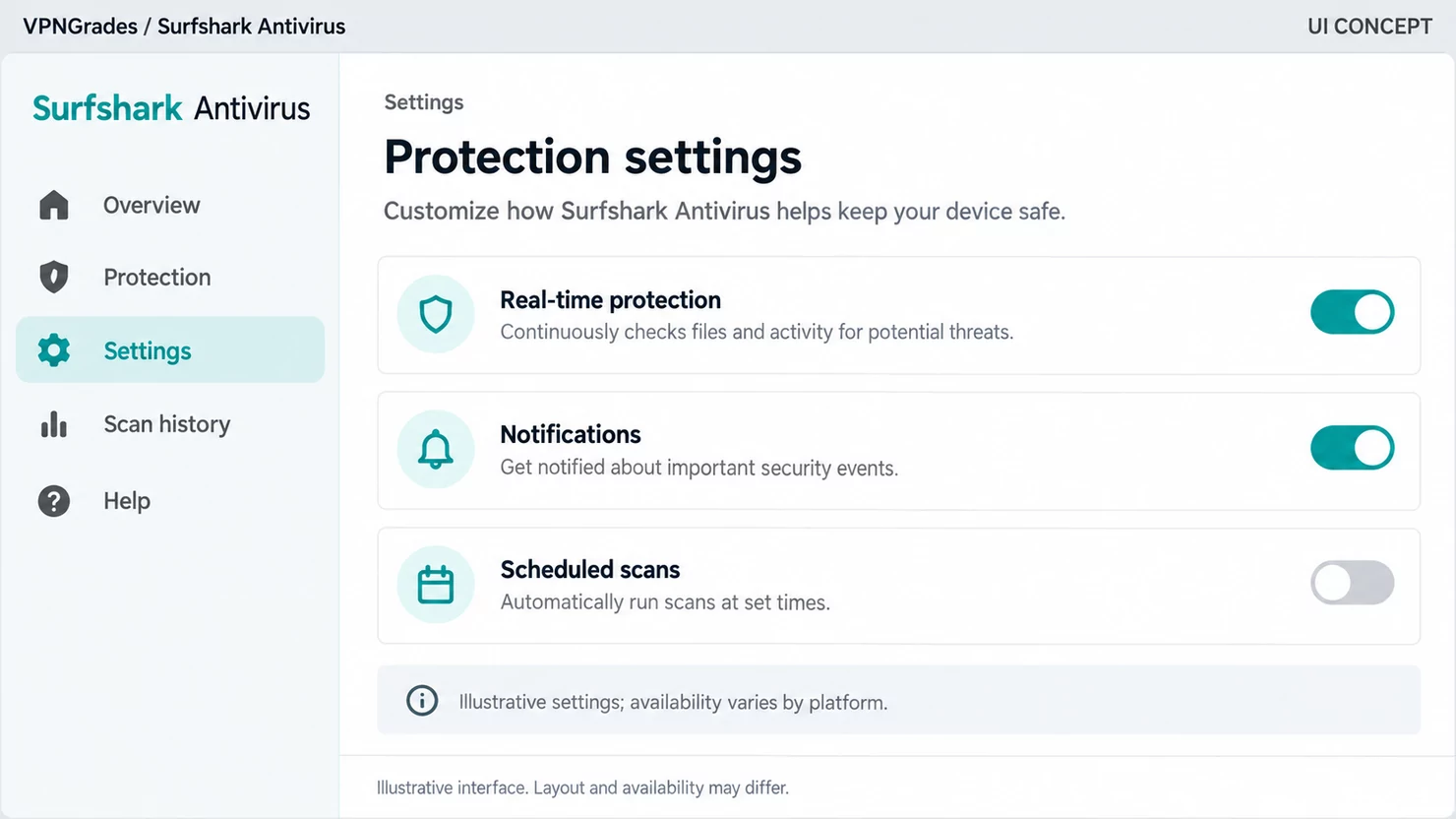Click the Scheduled scans title text
The width and height of the screenshot is (1456, 819).
coord(590,569)
